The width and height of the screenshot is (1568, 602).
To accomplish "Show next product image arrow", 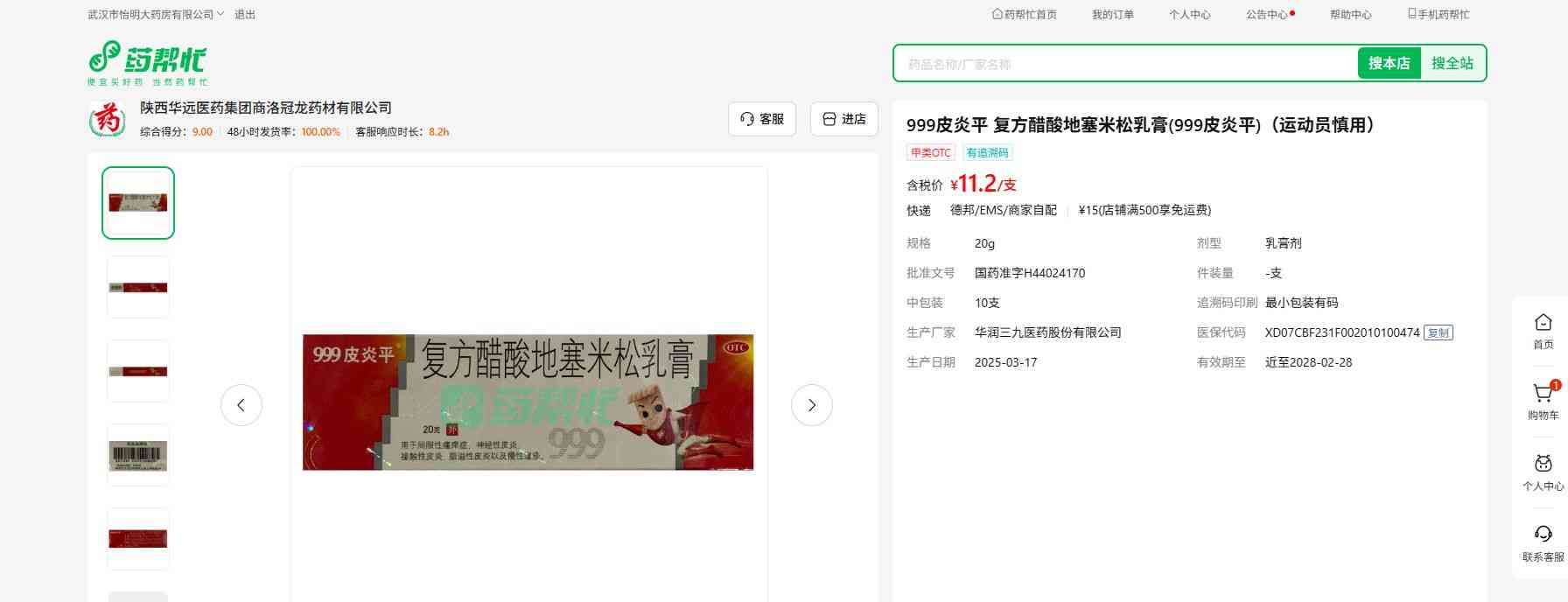I will [x=811, y=405].
